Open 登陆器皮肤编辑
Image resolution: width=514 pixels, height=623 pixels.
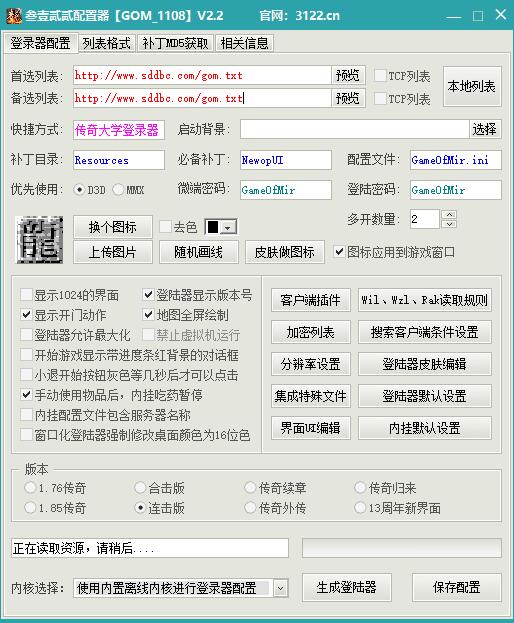tap(425, 364)
